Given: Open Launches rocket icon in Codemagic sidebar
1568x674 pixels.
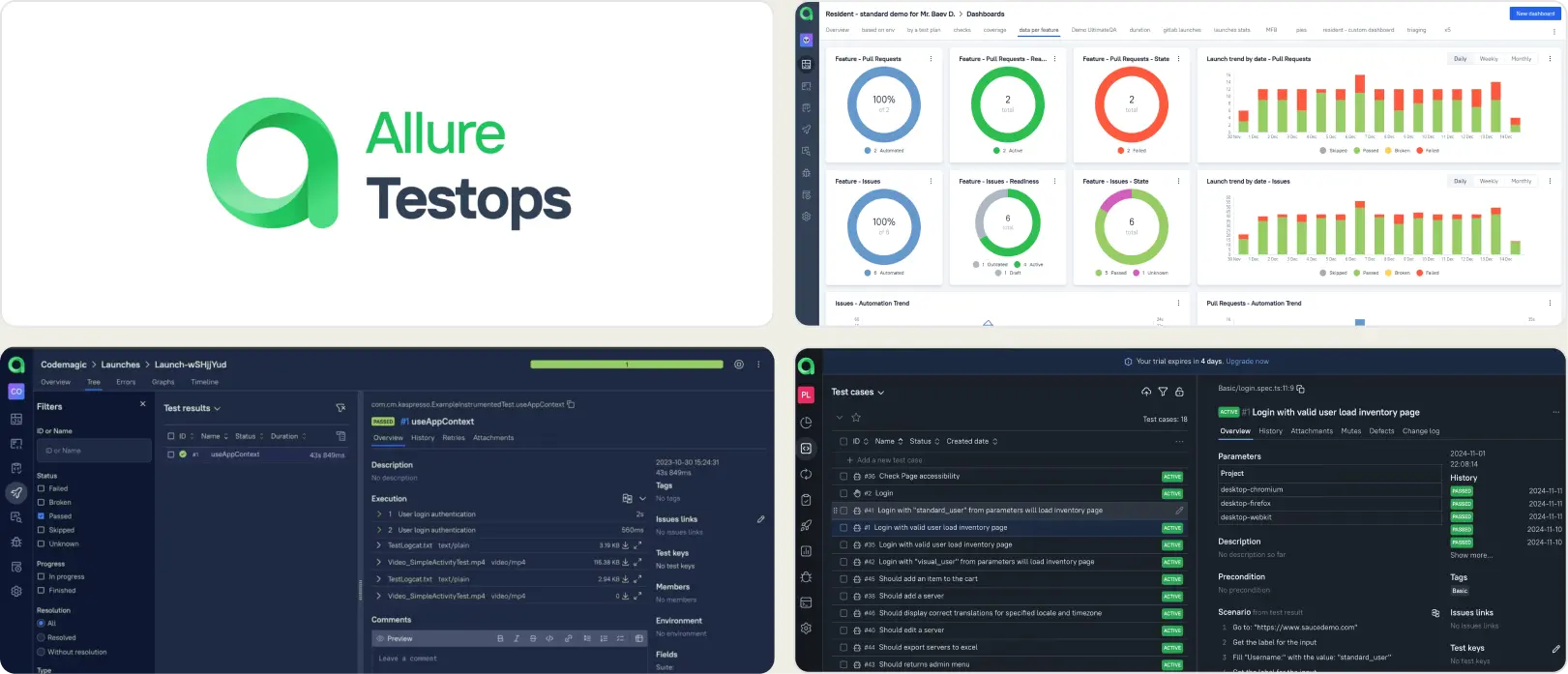Looking at the screenshot, I should coord(16,492).
